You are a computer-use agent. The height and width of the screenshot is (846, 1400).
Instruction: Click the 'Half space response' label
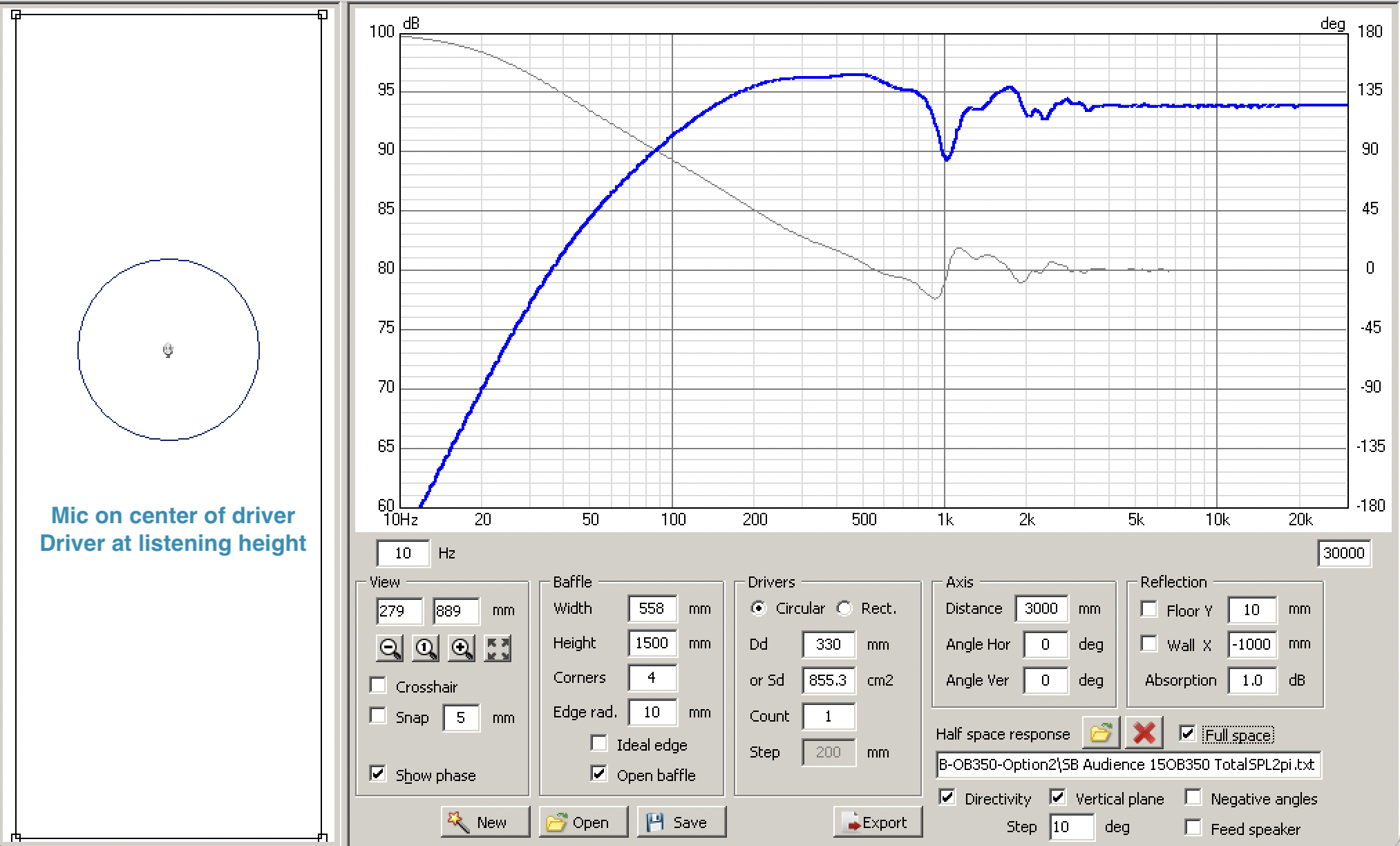1003,734
